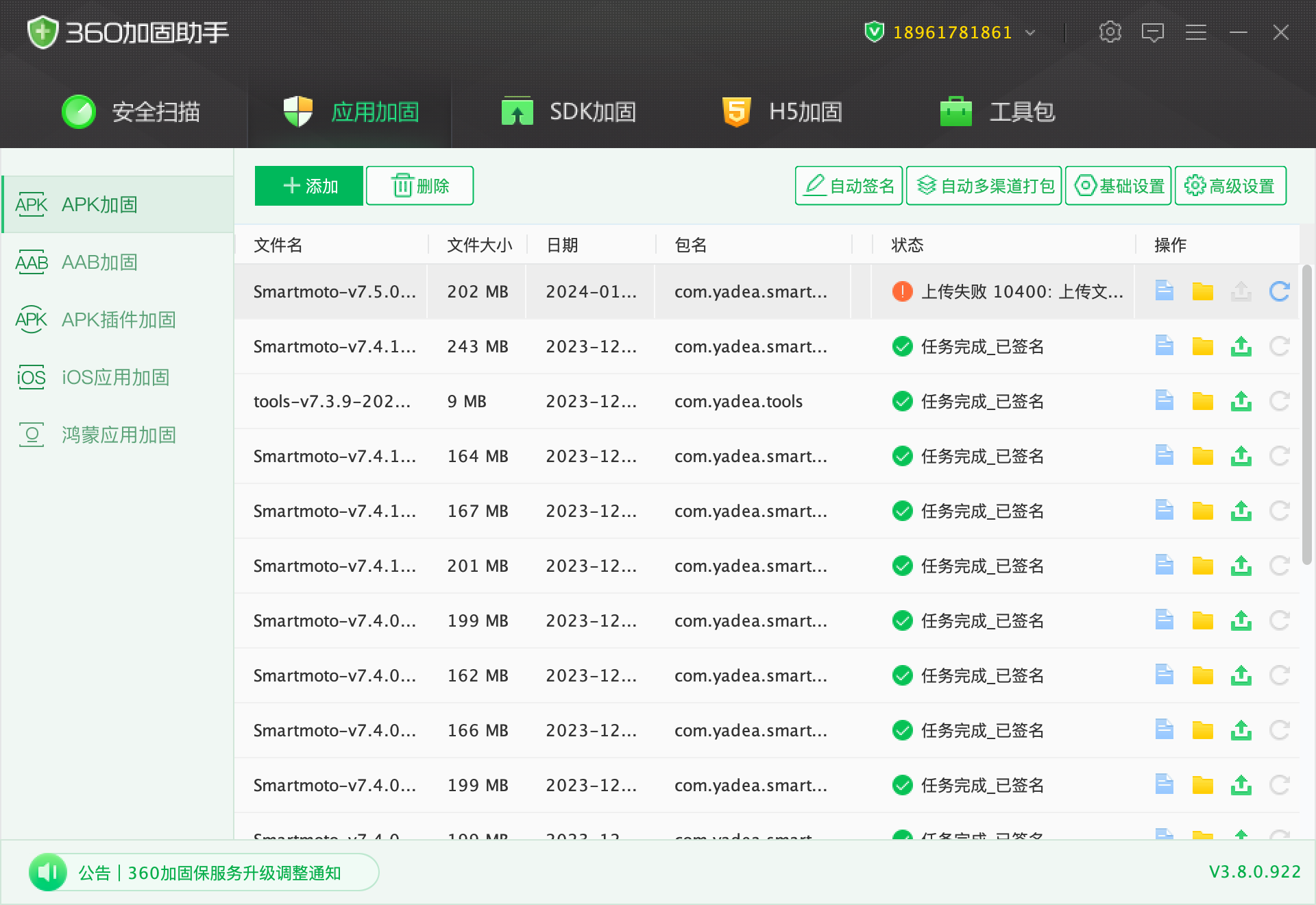View log file for 167 MB row
This screenshot has height=905, width=1316.
click(x=1164, y=510)
